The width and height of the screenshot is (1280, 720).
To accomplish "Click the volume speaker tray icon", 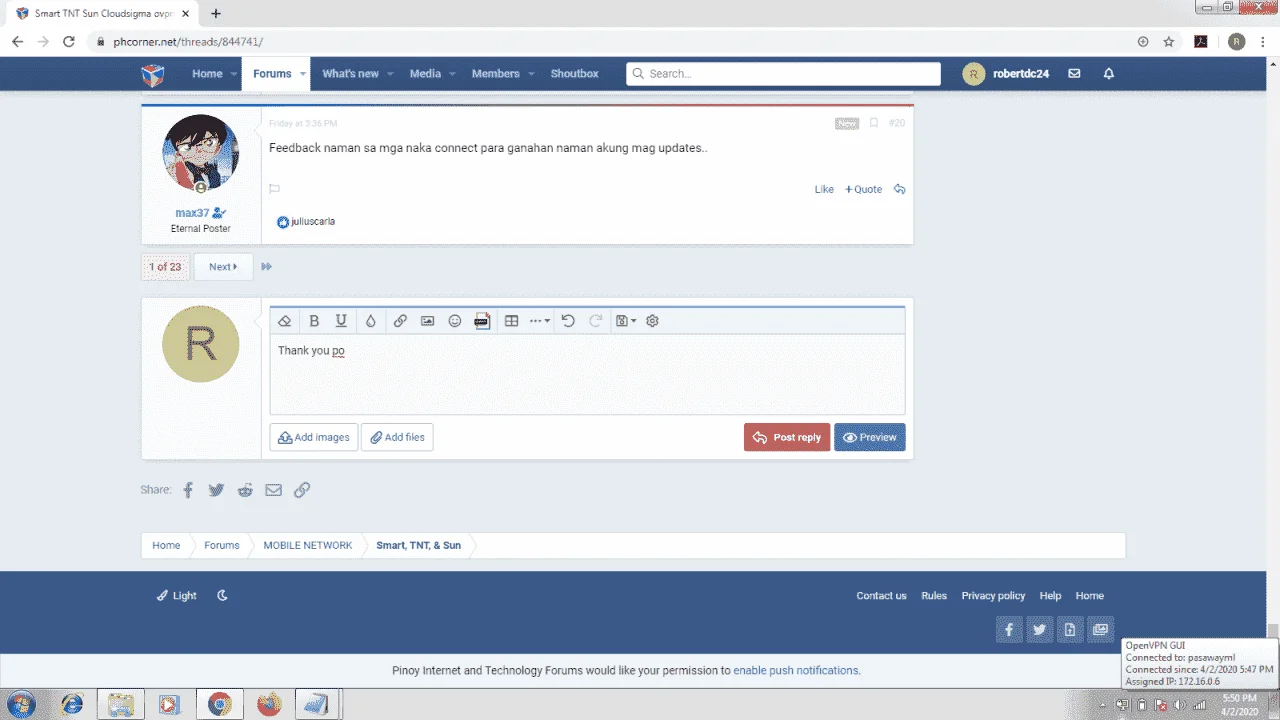I will (1180, 705).
